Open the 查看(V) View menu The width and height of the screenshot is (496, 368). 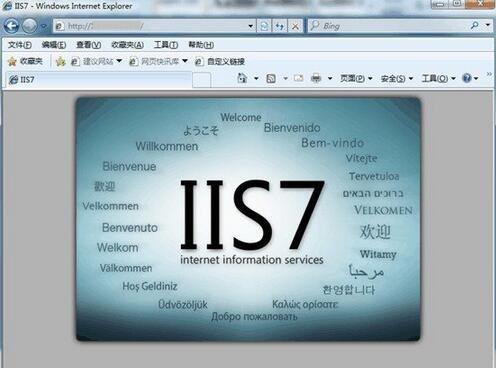coord(89,45)
